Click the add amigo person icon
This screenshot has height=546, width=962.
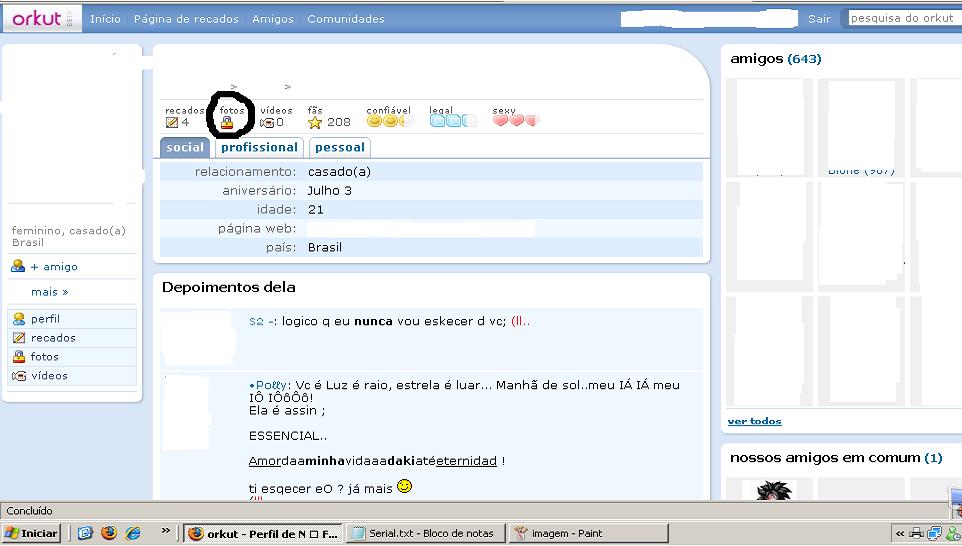point(18,266)
